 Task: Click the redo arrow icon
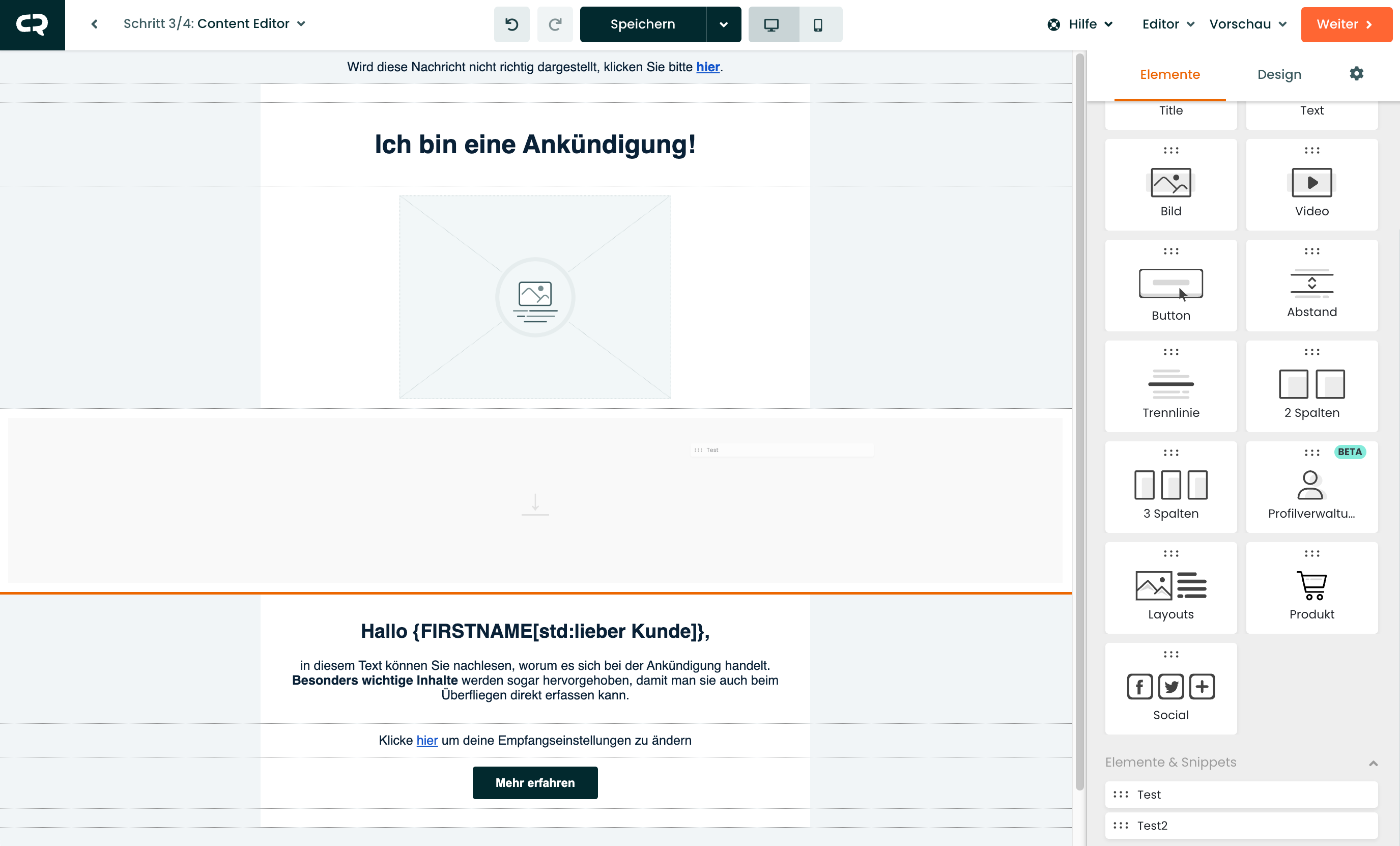pyautogui.click(x=555, y=24)
